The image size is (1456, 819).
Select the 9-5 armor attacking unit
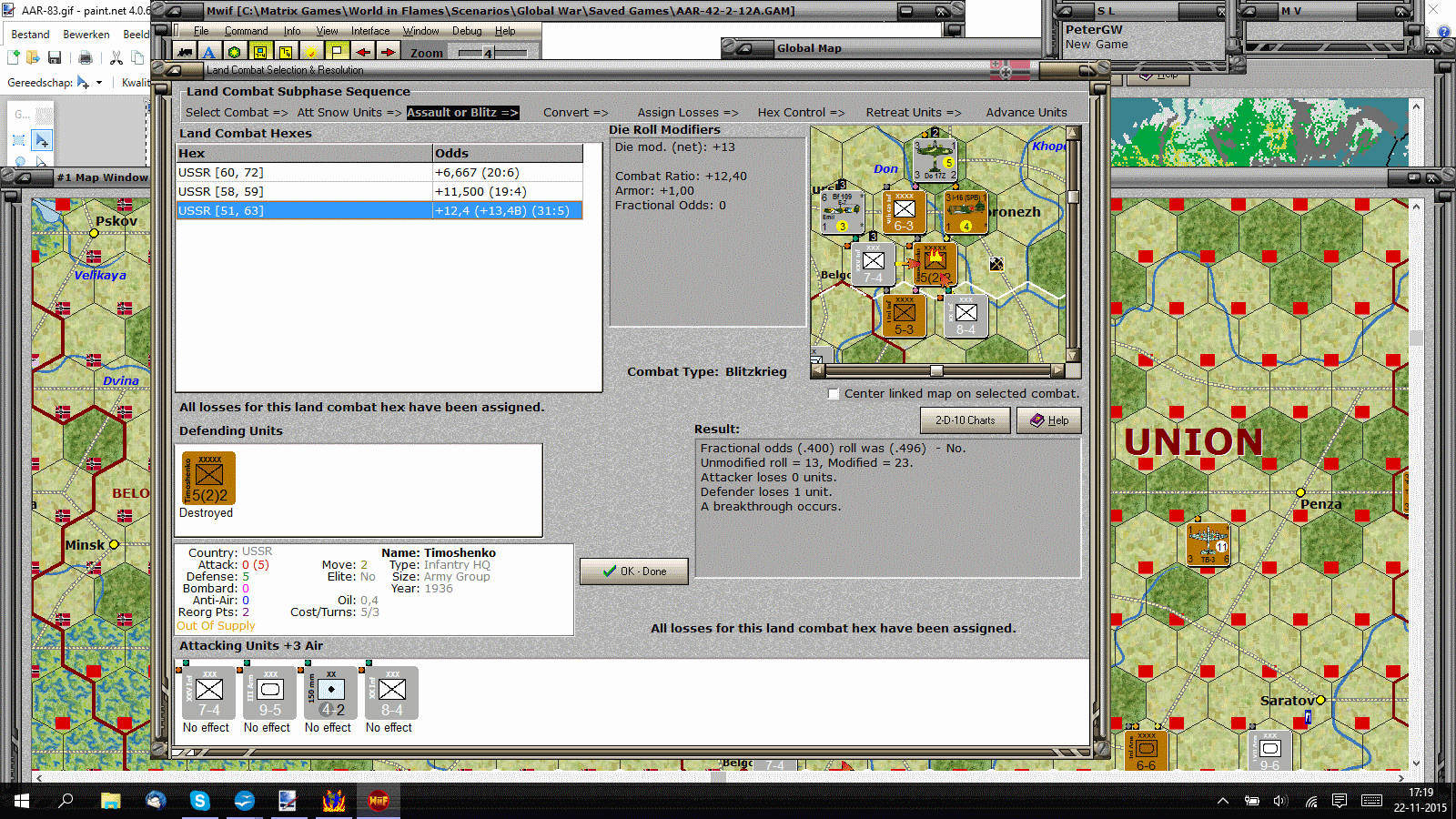point(269,693)
